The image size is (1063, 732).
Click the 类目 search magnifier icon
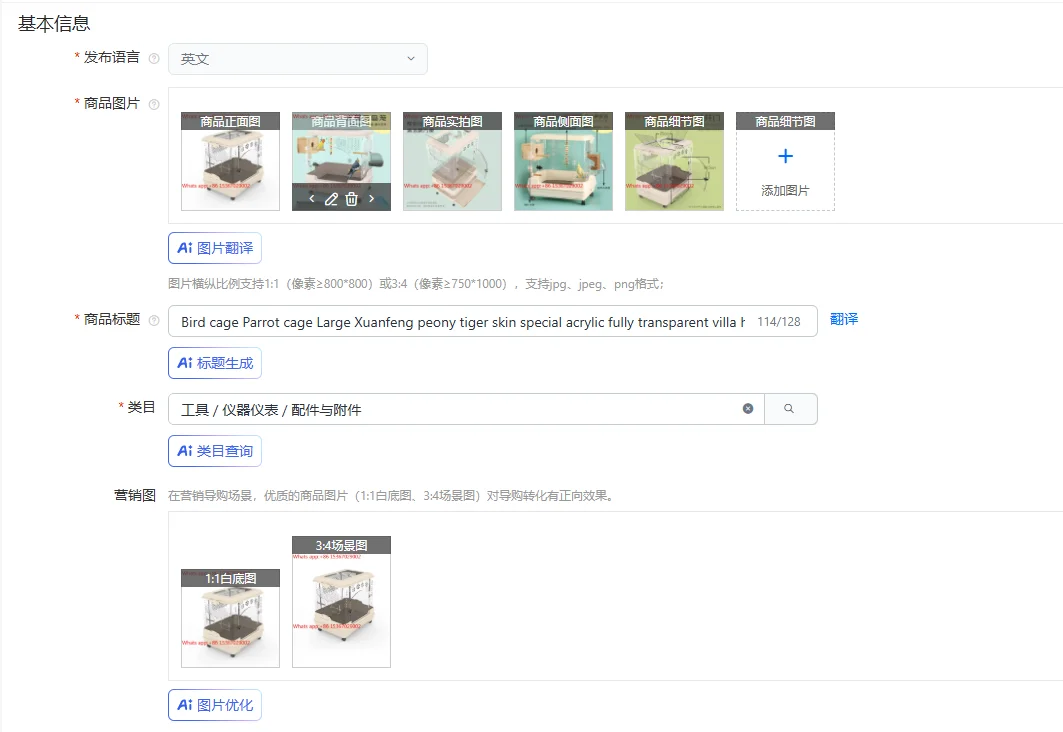pyautogui.click(x=790, y=409)
